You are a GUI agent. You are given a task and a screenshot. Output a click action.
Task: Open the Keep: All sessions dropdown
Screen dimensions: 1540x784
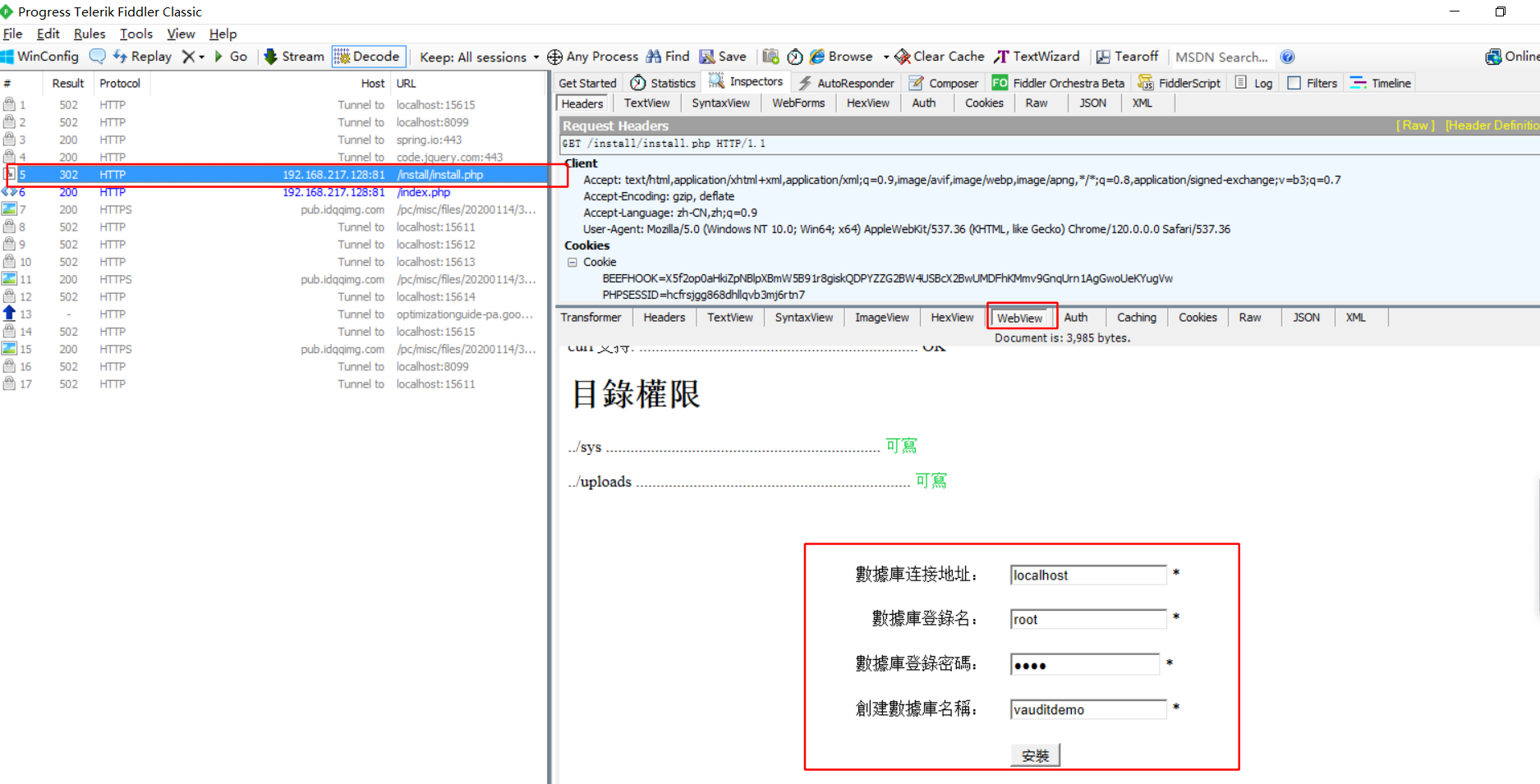(479, 57)
